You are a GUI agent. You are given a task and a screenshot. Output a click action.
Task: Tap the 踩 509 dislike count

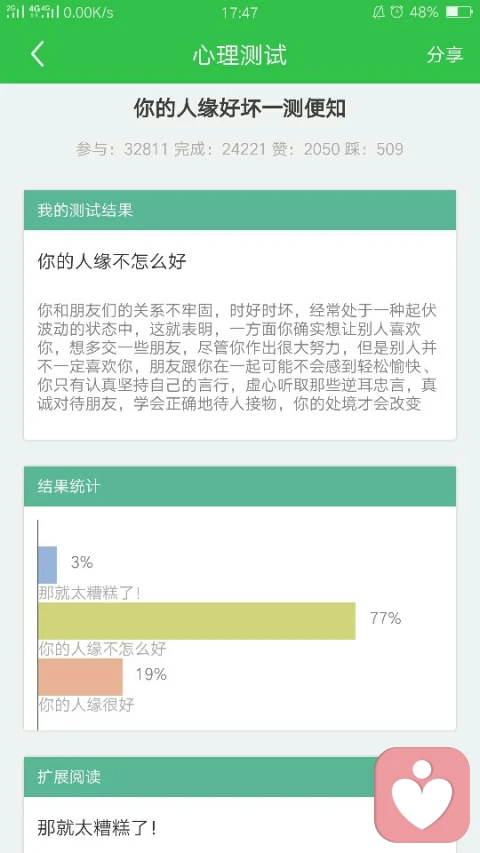pos(374,149)
